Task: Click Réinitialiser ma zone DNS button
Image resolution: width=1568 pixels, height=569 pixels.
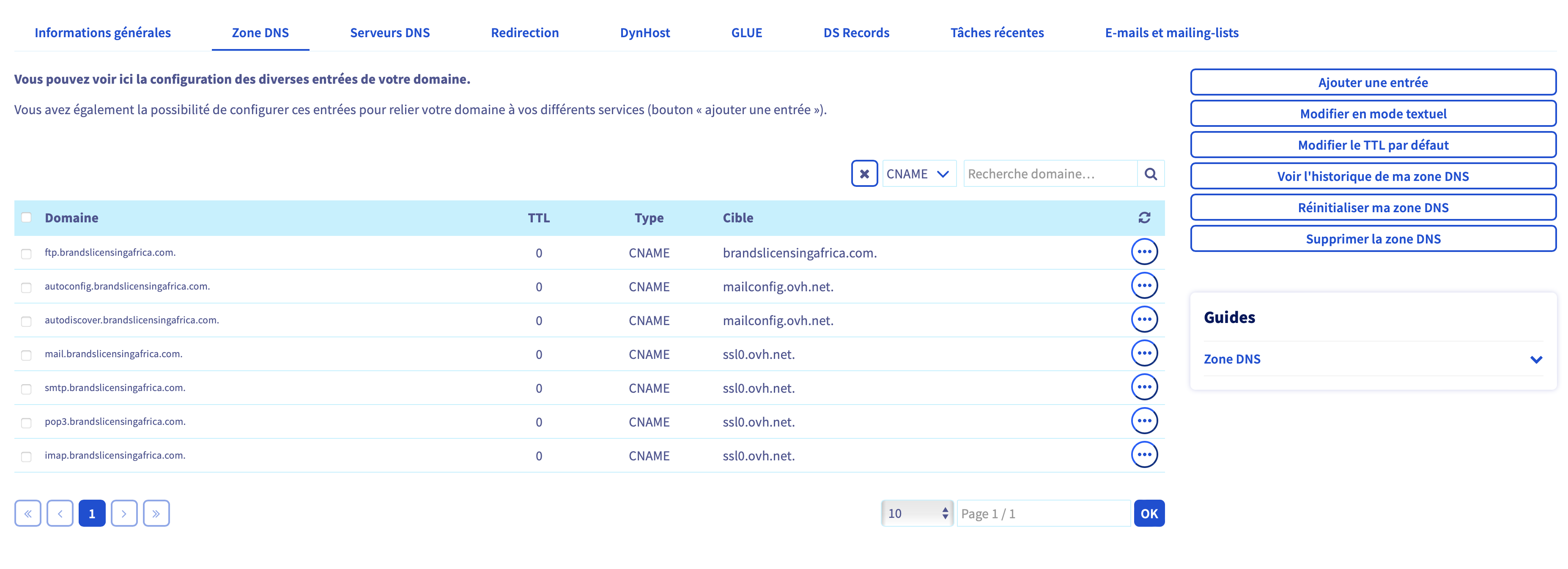Action: (x=1373, y=208)
